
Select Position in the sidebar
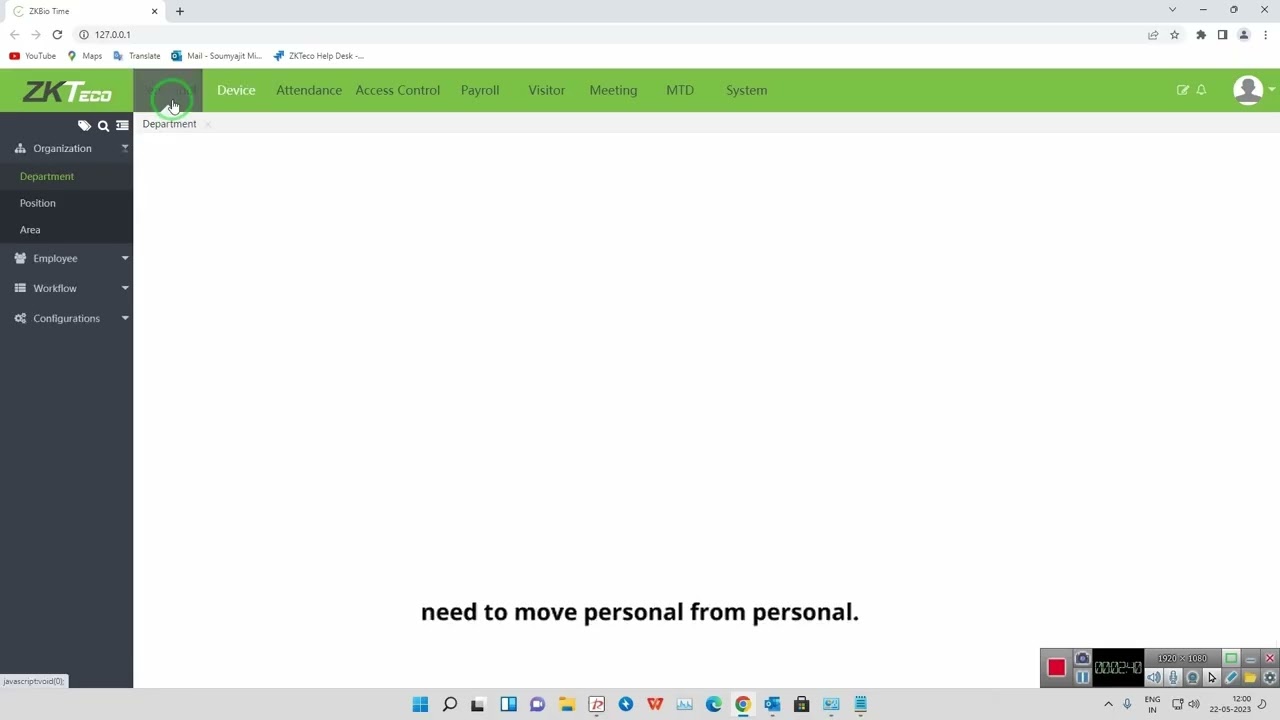(x=38, y=203)
